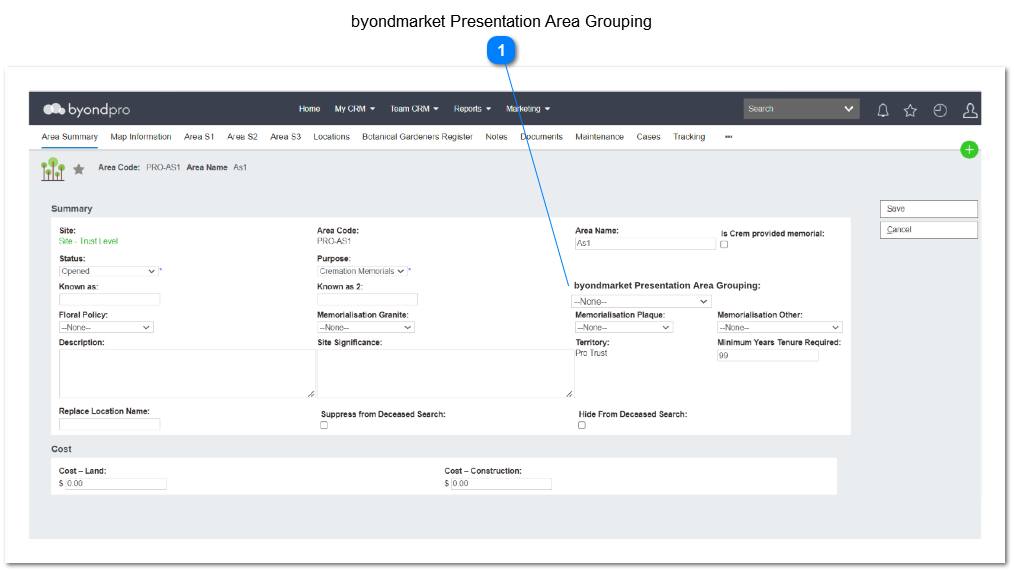Open the Cases tab

(648, 137)
